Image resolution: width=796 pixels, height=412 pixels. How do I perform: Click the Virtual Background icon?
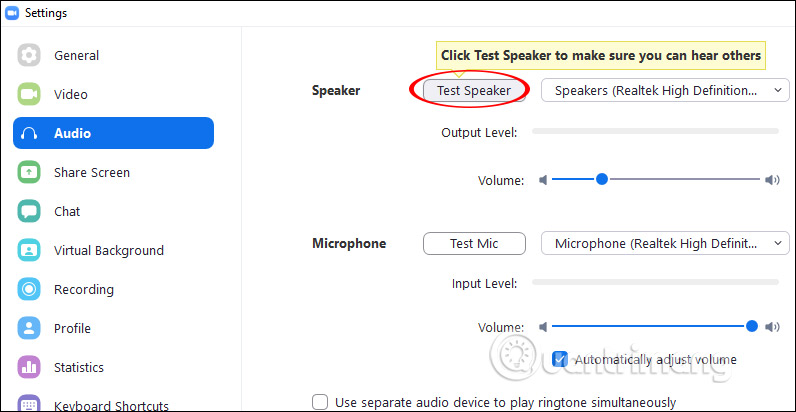(29, 250)
